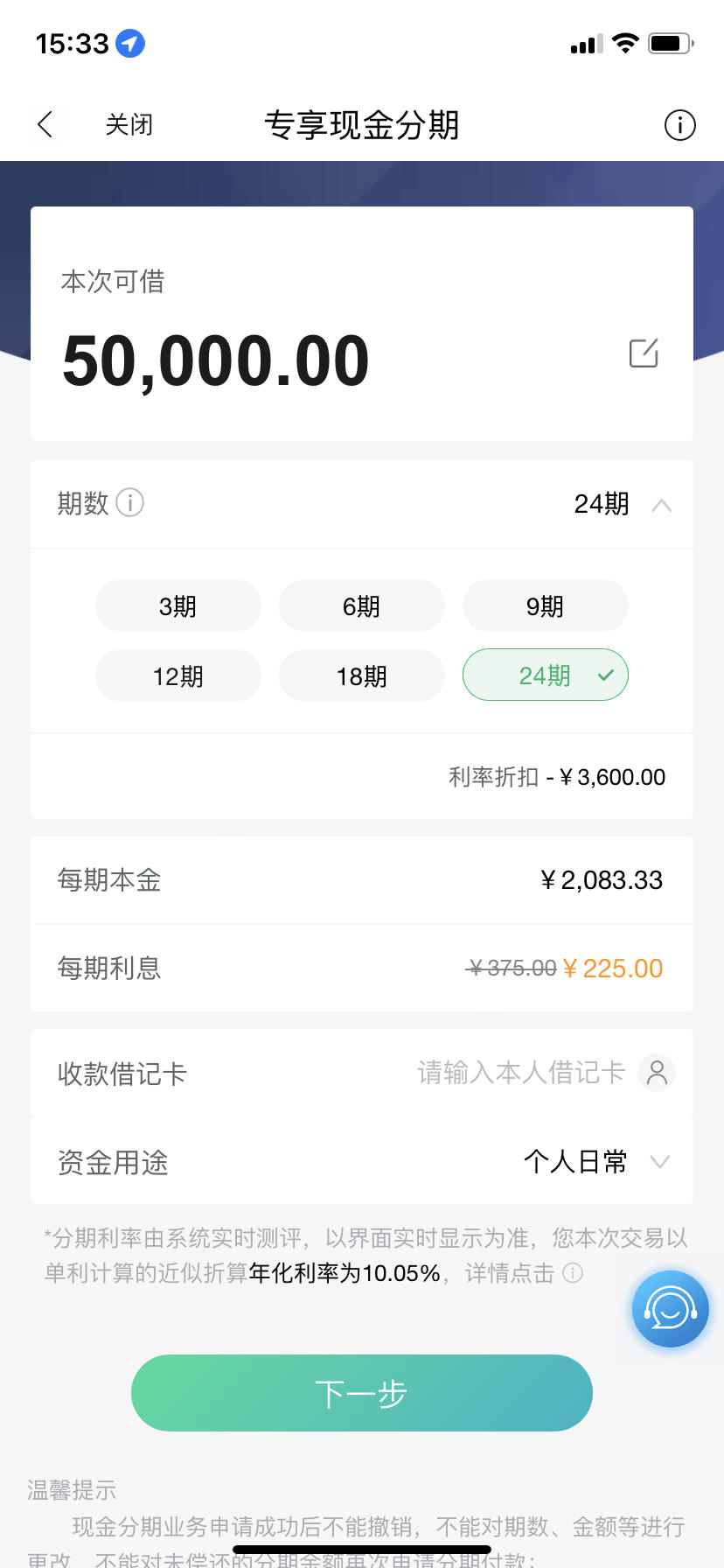This screenshot has height=1568, width=724.
Task: Tap the back arrow icon
Action: [45, 124]
